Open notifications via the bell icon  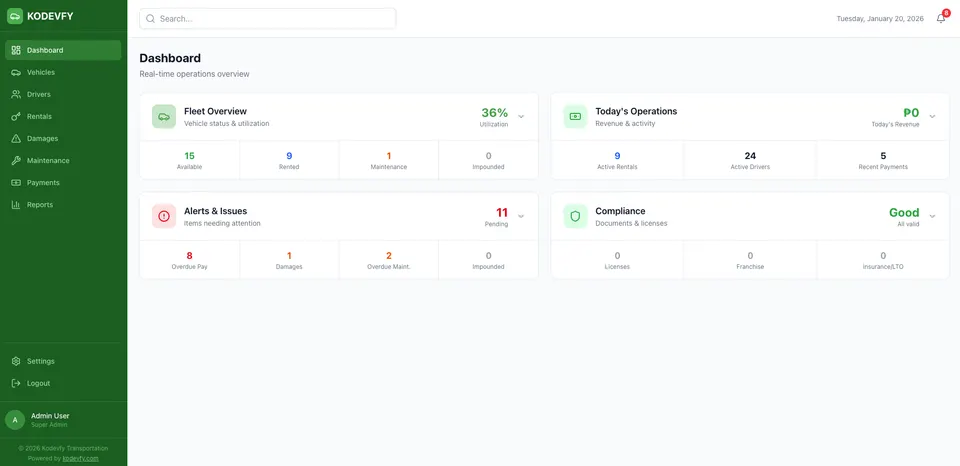(x=941, y=19)
